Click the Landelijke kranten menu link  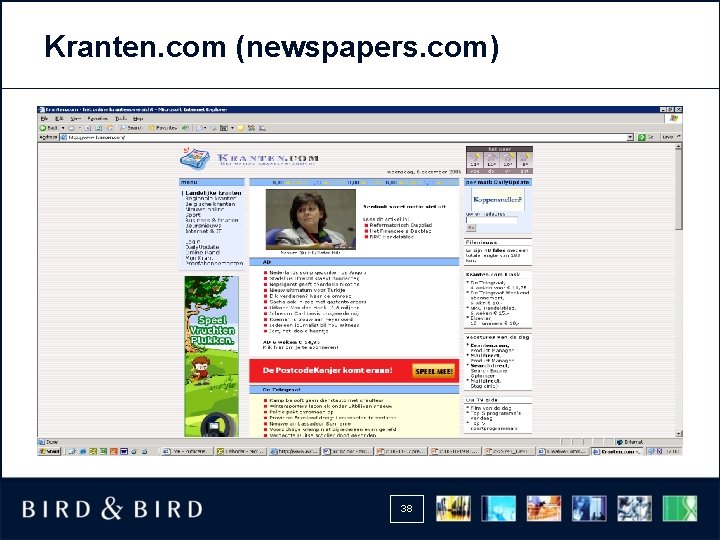213,193
